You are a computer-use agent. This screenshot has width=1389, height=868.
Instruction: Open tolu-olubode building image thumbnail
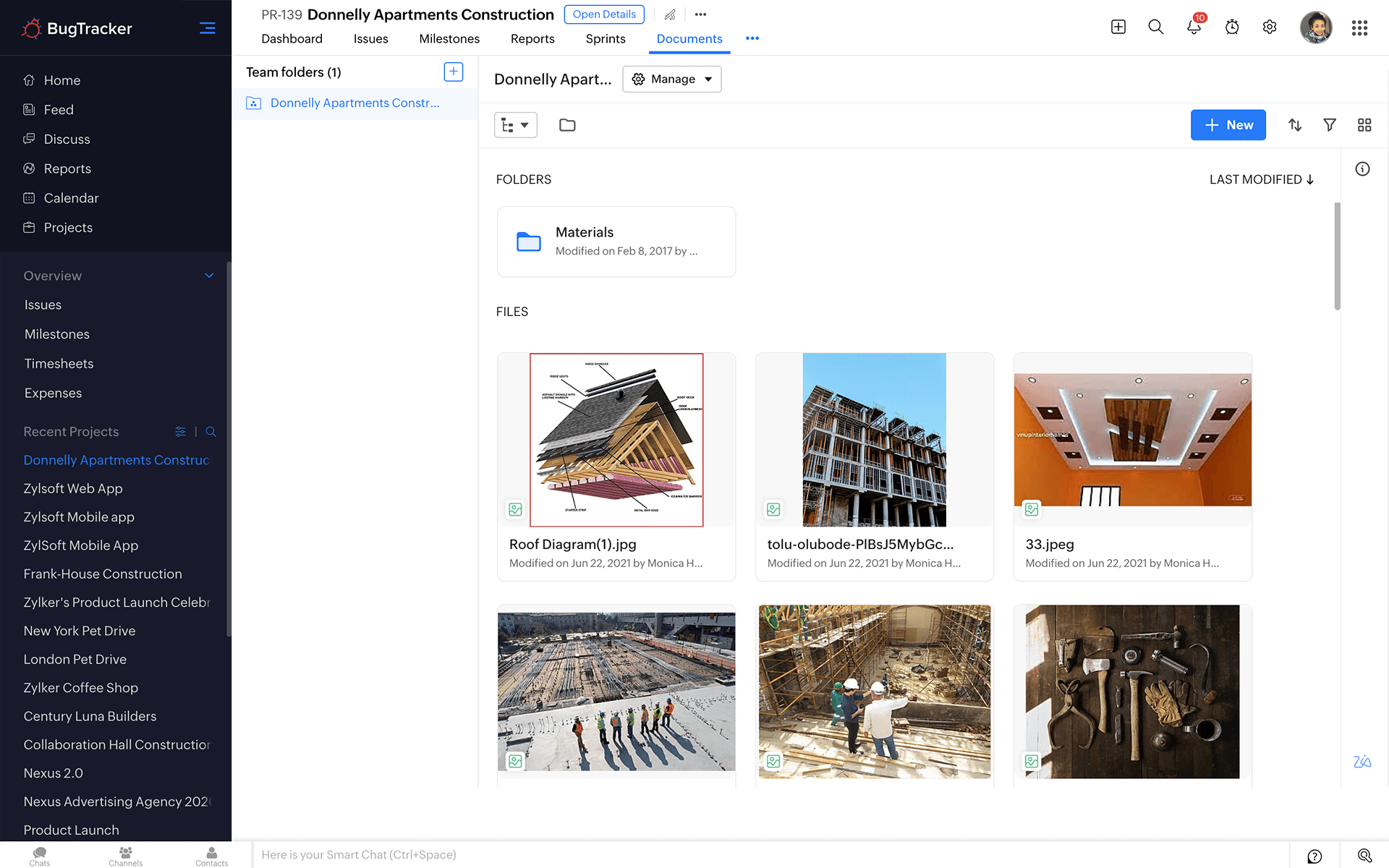click(875, 440)
